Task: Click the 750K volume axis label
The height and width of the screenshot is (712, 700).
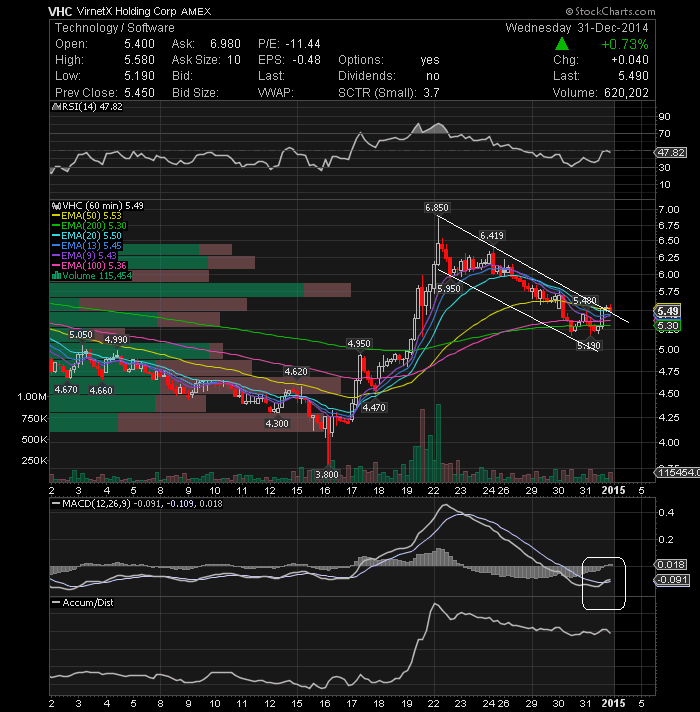Action: click(x=34, y=419)
